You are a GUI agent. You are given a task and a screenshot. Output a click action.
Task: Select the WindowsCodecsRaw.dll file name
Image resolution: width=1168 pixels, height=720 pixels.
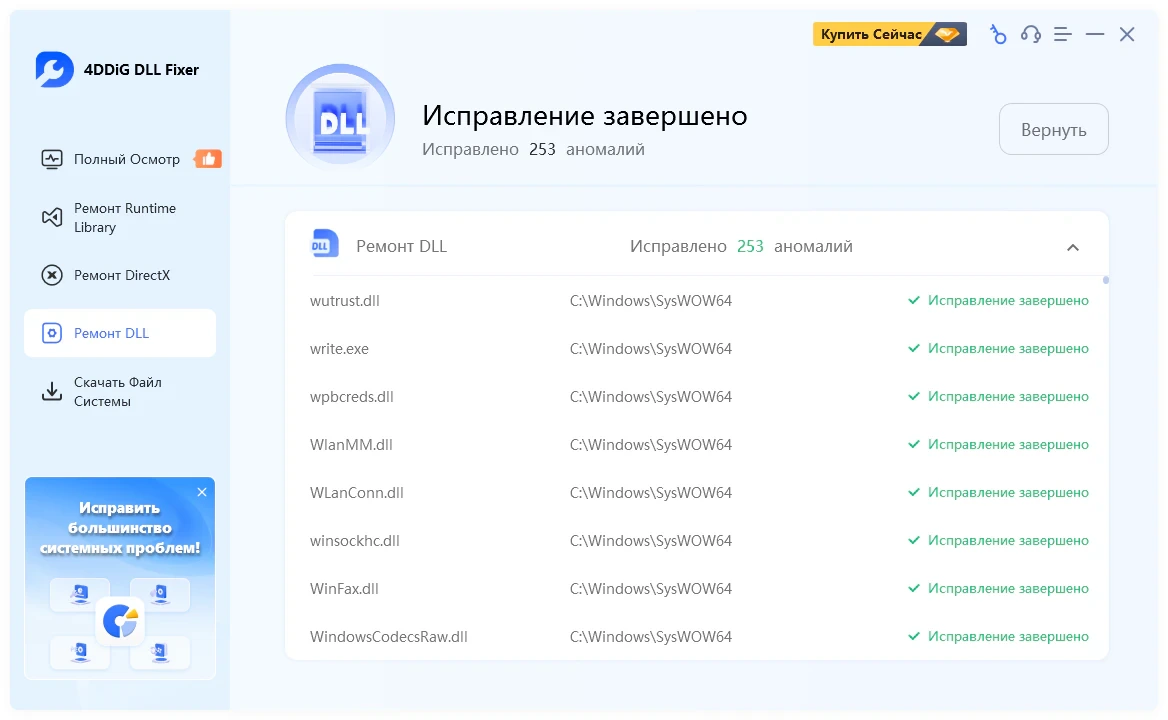coord(389,637)
